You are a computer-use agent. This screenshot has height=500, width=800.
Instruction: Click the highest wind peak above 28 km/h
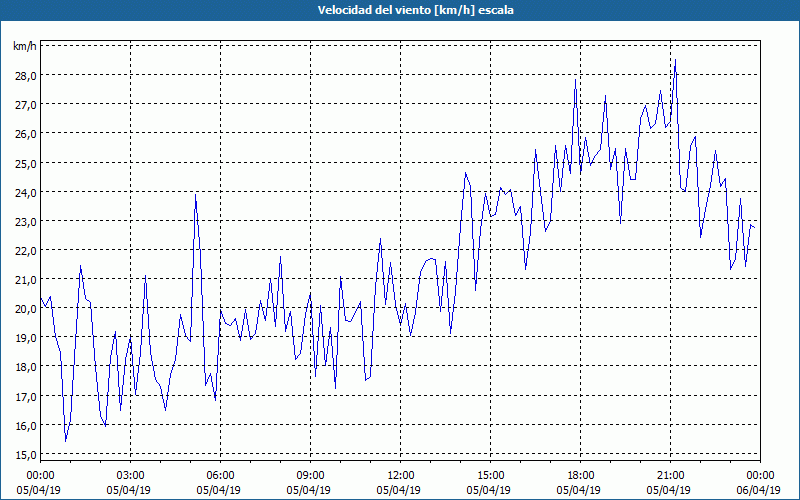click(676, 60)
